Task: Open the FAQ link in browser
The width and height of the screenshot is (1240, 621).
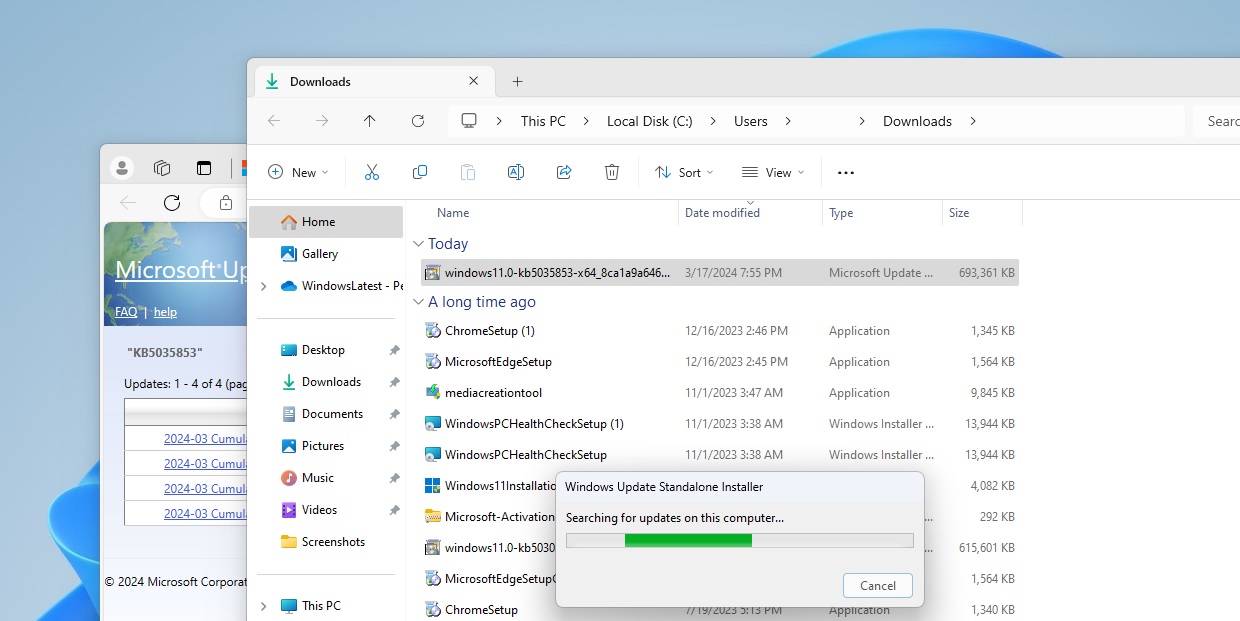Action: tap(126, 312)
